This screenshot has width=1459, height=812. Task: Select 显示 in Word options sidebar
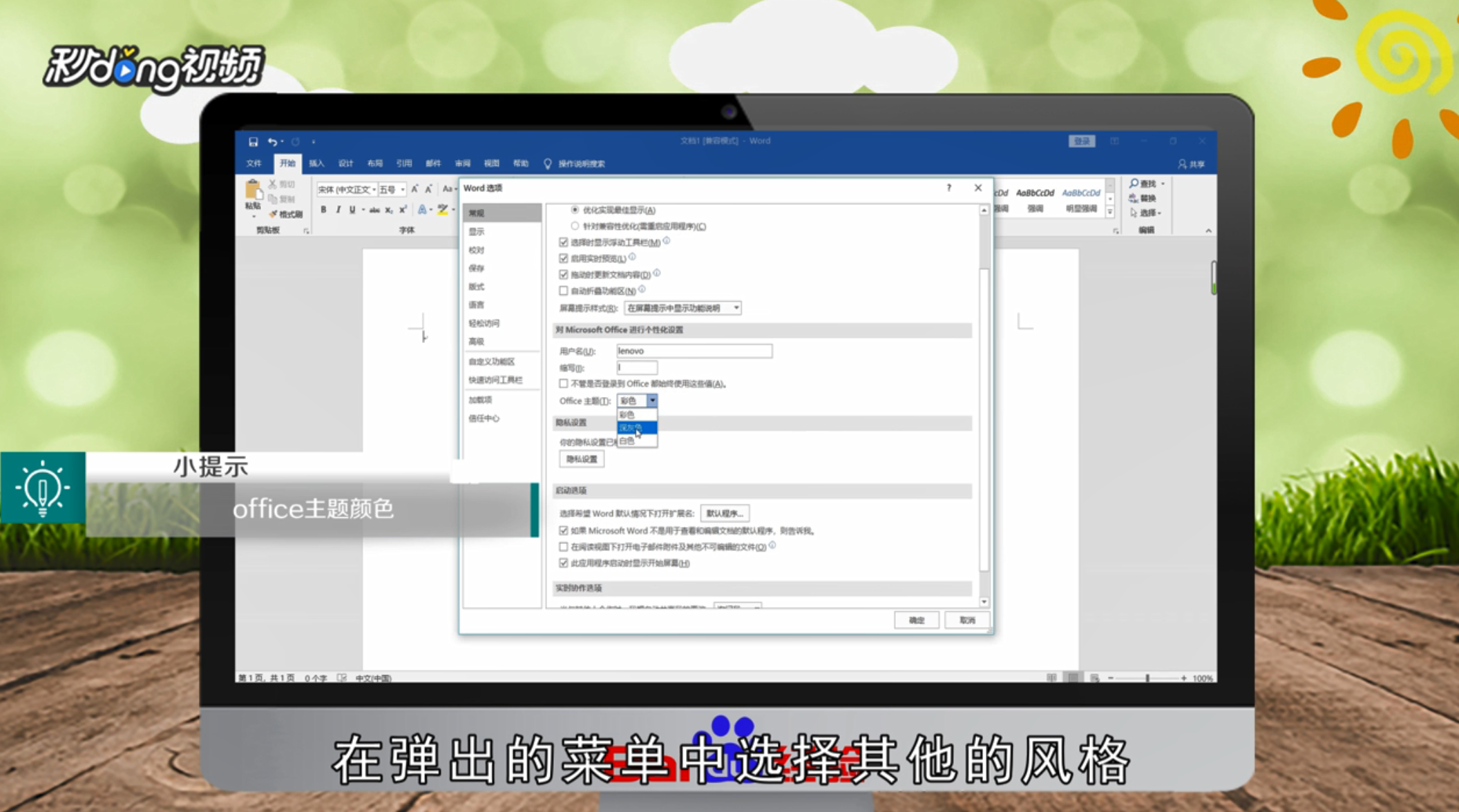pyautogui.click(x=502, y=231)
